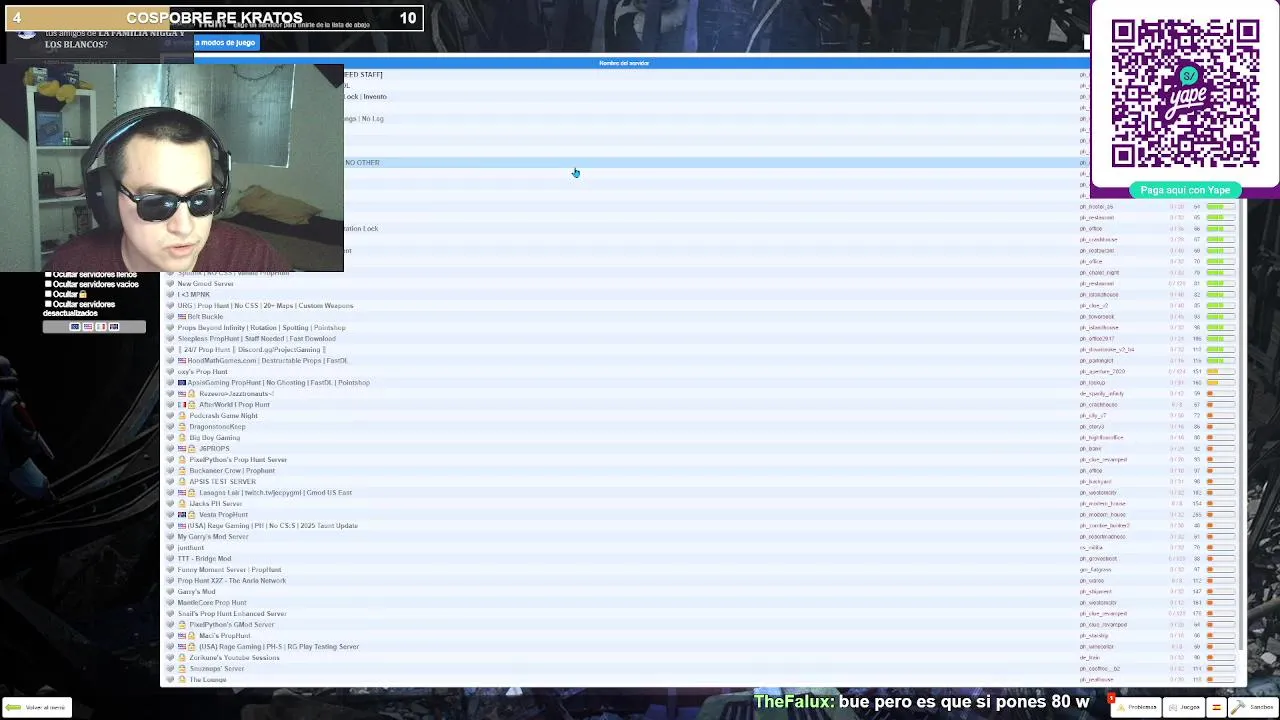Open the Spanish flag language menu
Image resolution: width=1280 pixels, height=720 pixels.
click(1216, 707)
